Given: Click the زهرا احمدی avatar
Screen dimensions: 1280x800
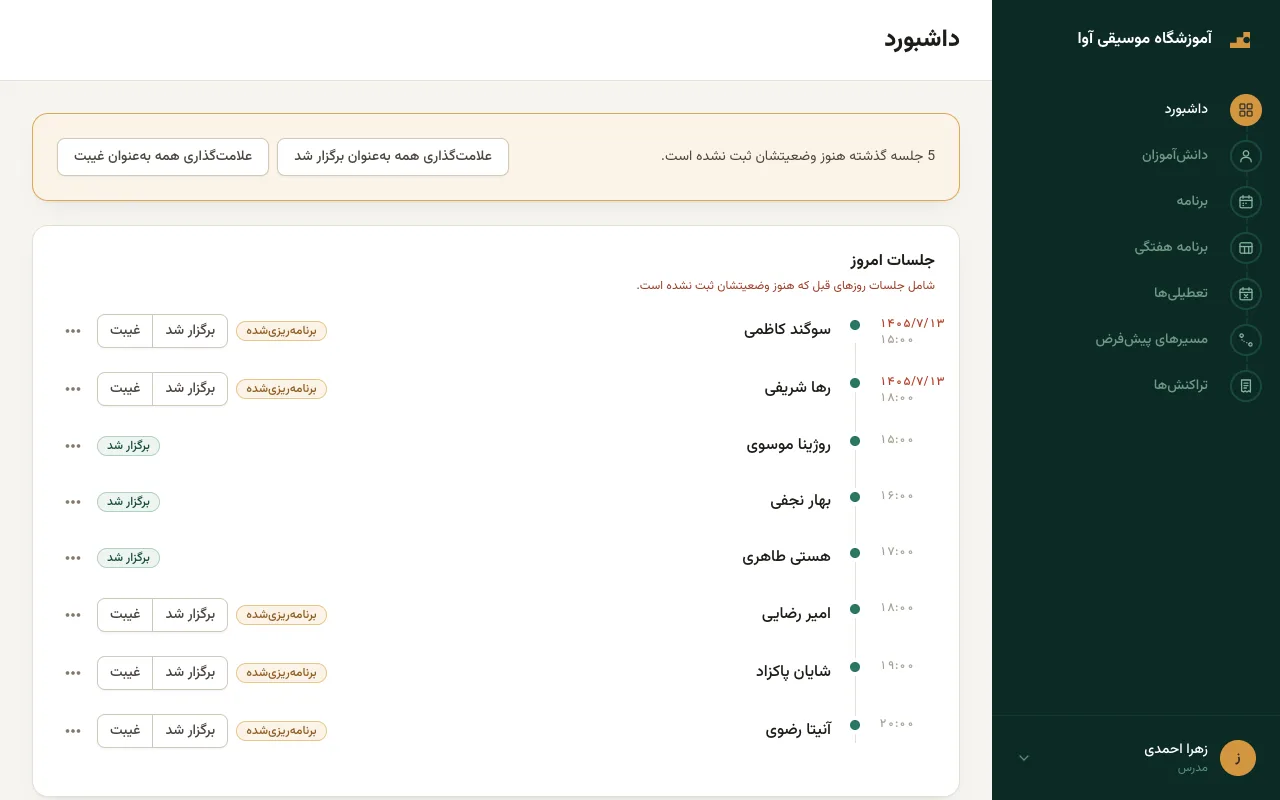Looking at the screenshot, I should pyautogui.click(x=1238, y=758).
